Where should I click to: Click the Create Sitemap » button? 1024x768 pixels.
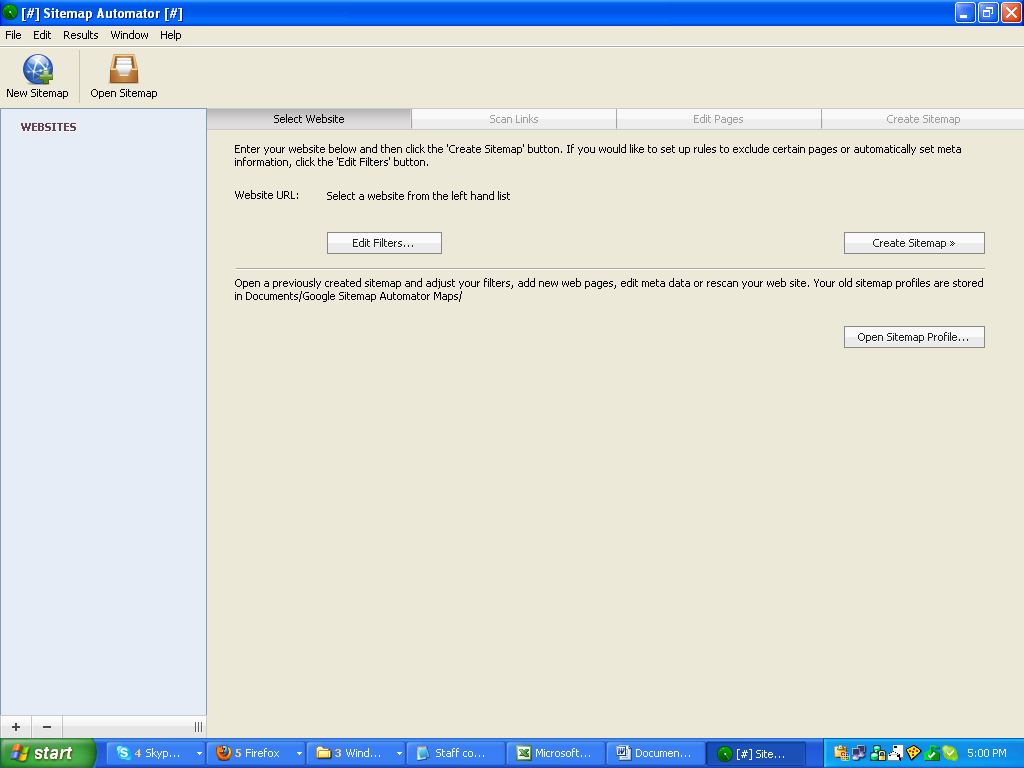click(914, 243)
